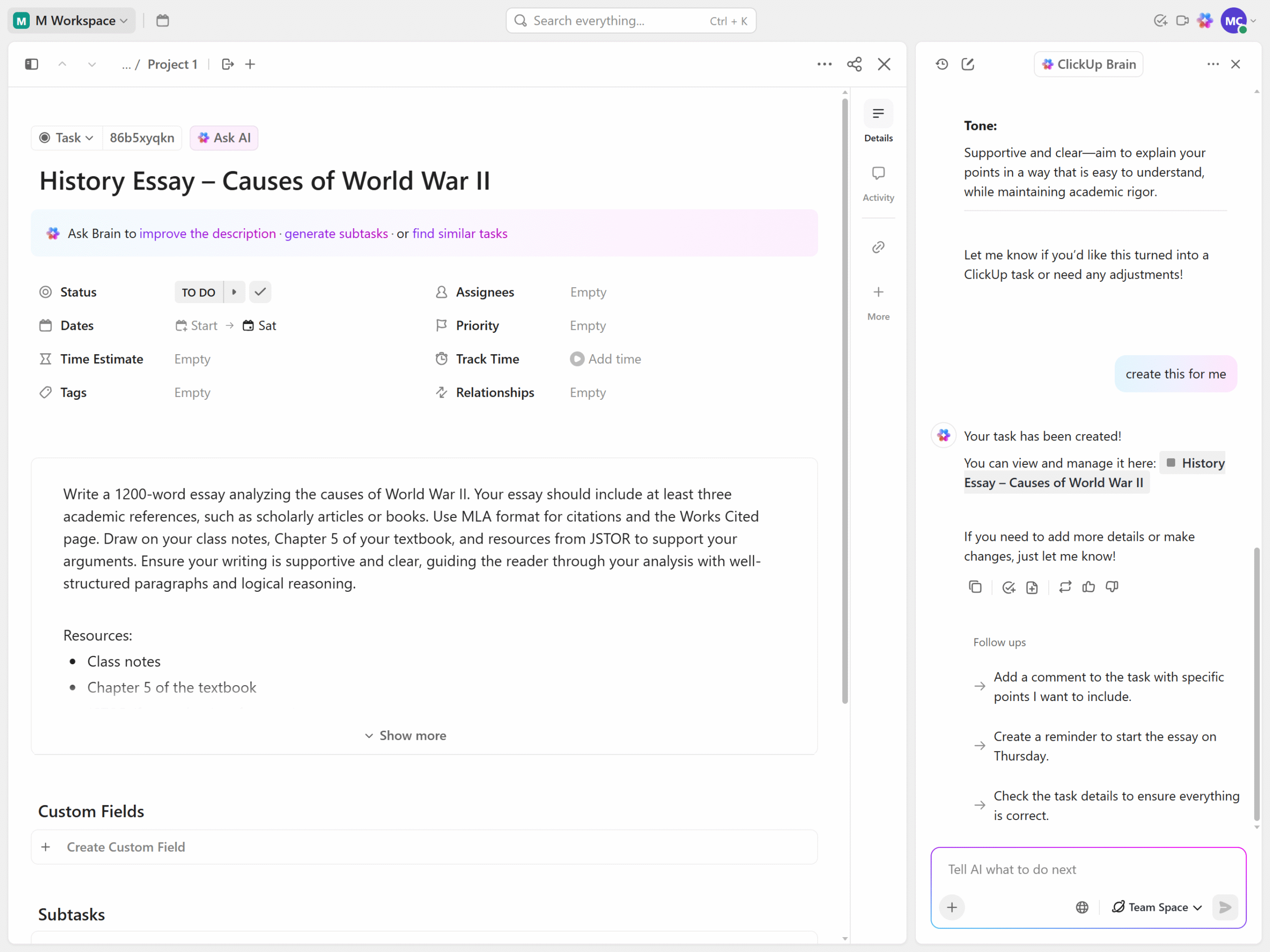Set the Start date

(196, 325)
